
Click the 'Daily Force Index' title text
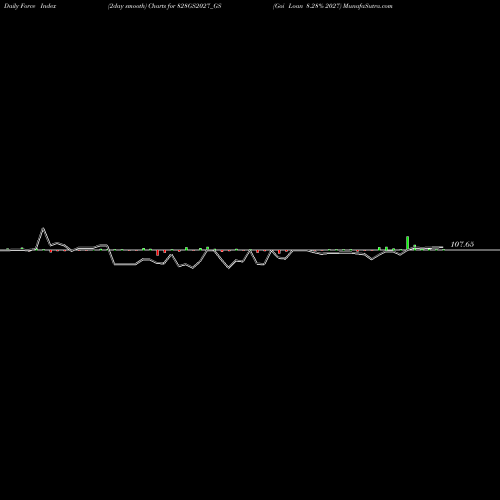(30, 6)
